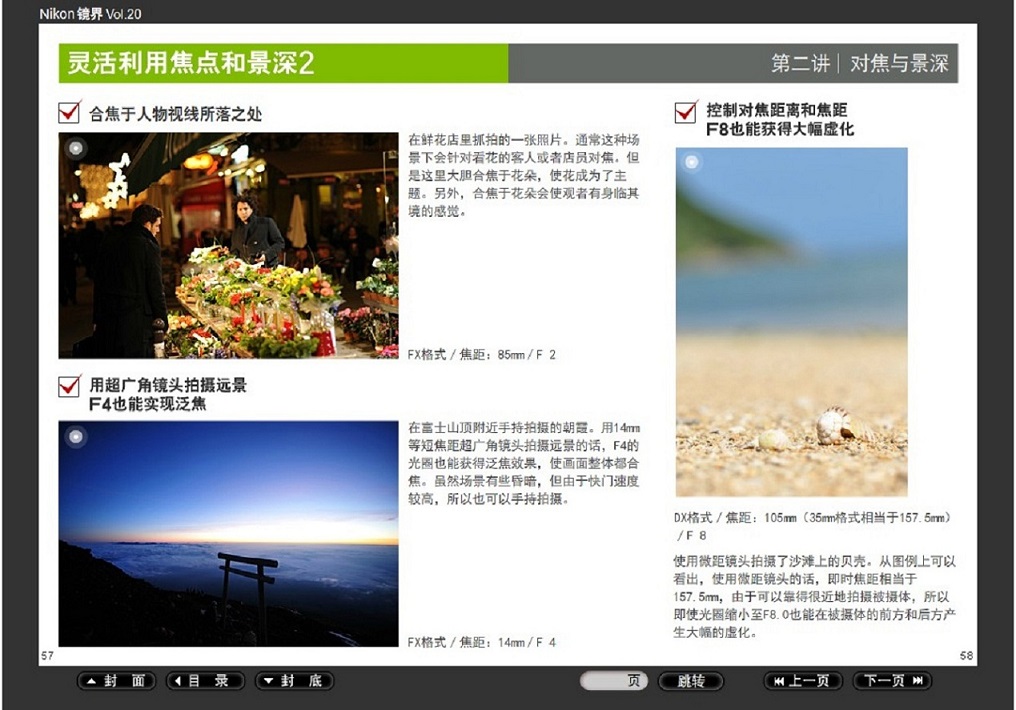
Task: Open the seashell on sand photo
Action: [x=791, y=322]
